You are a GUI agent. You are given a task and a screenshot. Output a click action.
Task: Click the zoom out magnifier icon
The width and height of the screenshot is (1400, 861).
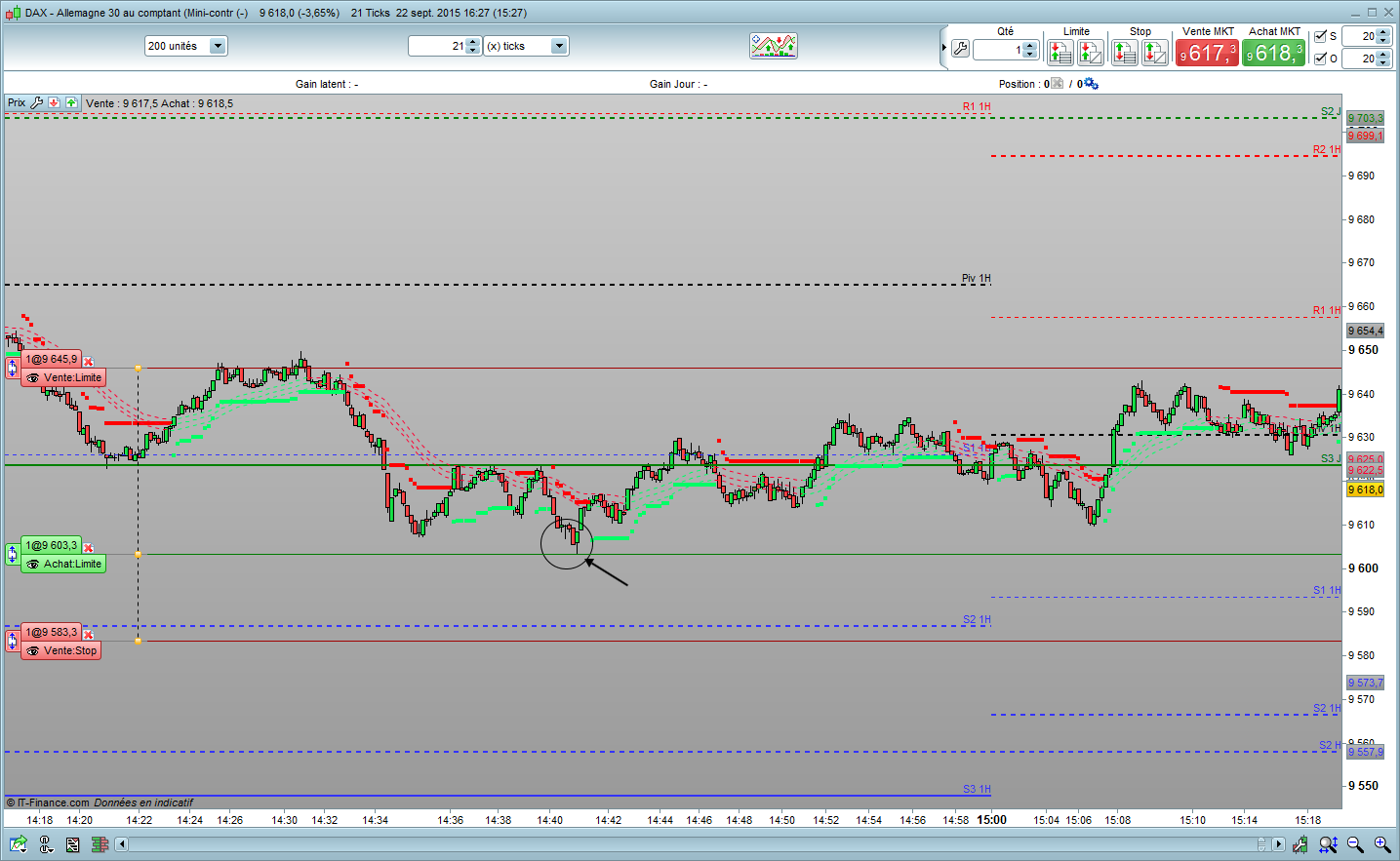point(1355,844)
